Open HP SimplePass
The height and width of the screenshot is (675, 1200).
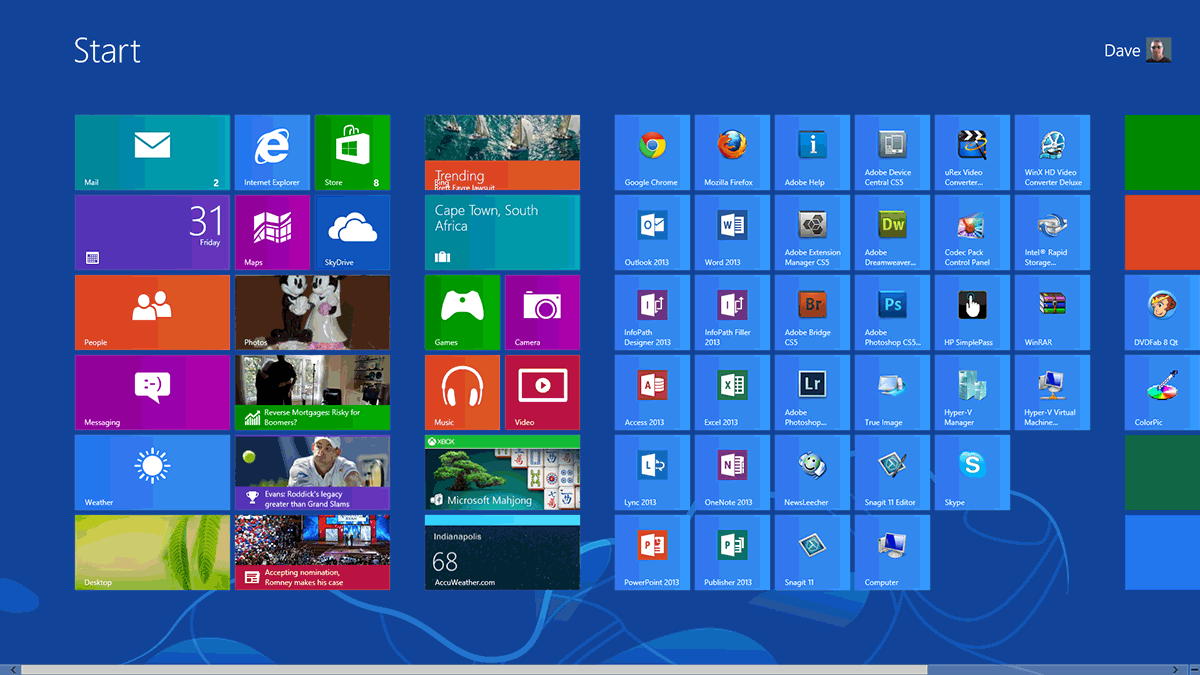pos(972,312)
